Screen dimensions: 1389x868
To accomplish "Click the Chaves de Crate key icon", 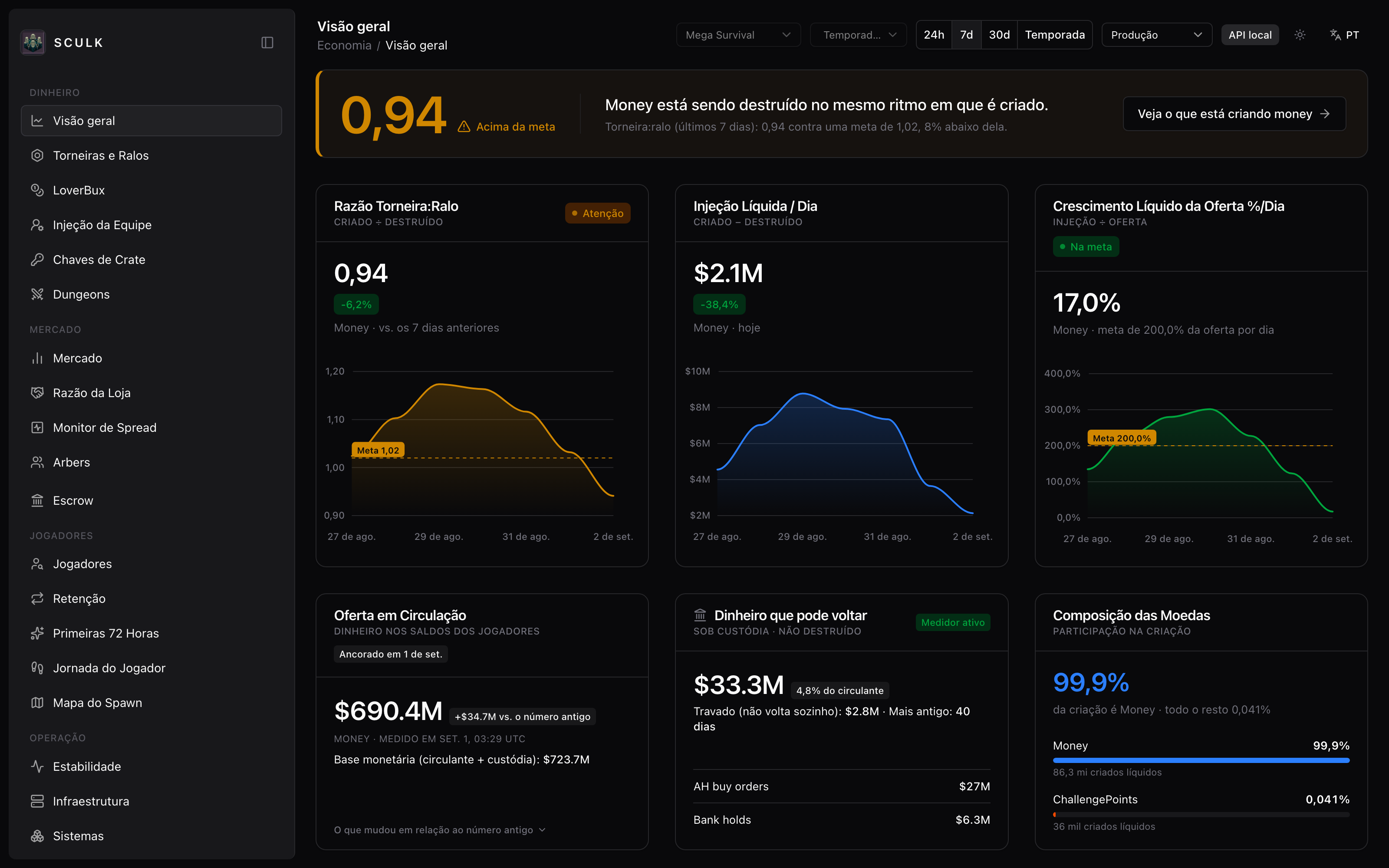I will pos(37,260).
